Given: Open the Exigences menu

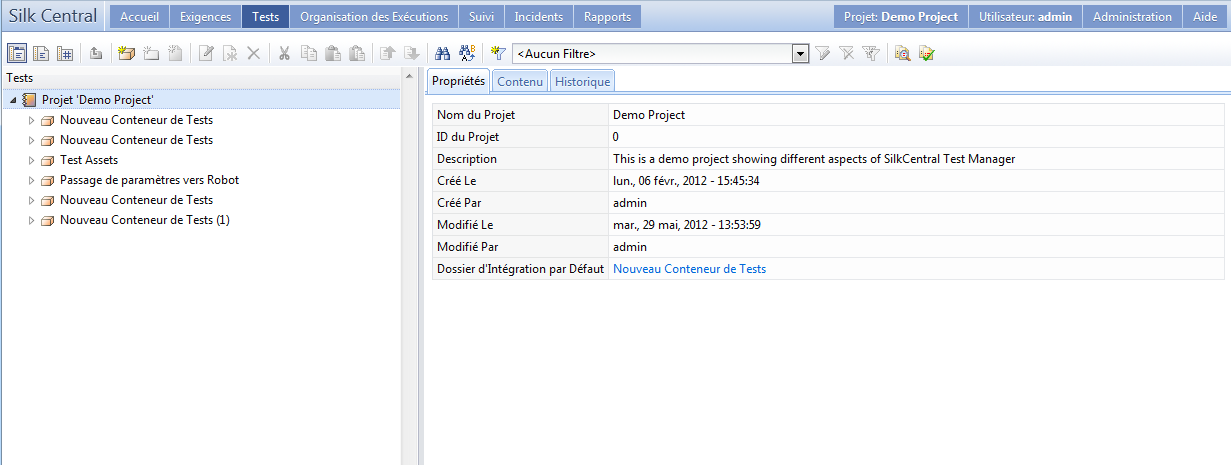Looking at the screenshot, I should click(205, 17).
